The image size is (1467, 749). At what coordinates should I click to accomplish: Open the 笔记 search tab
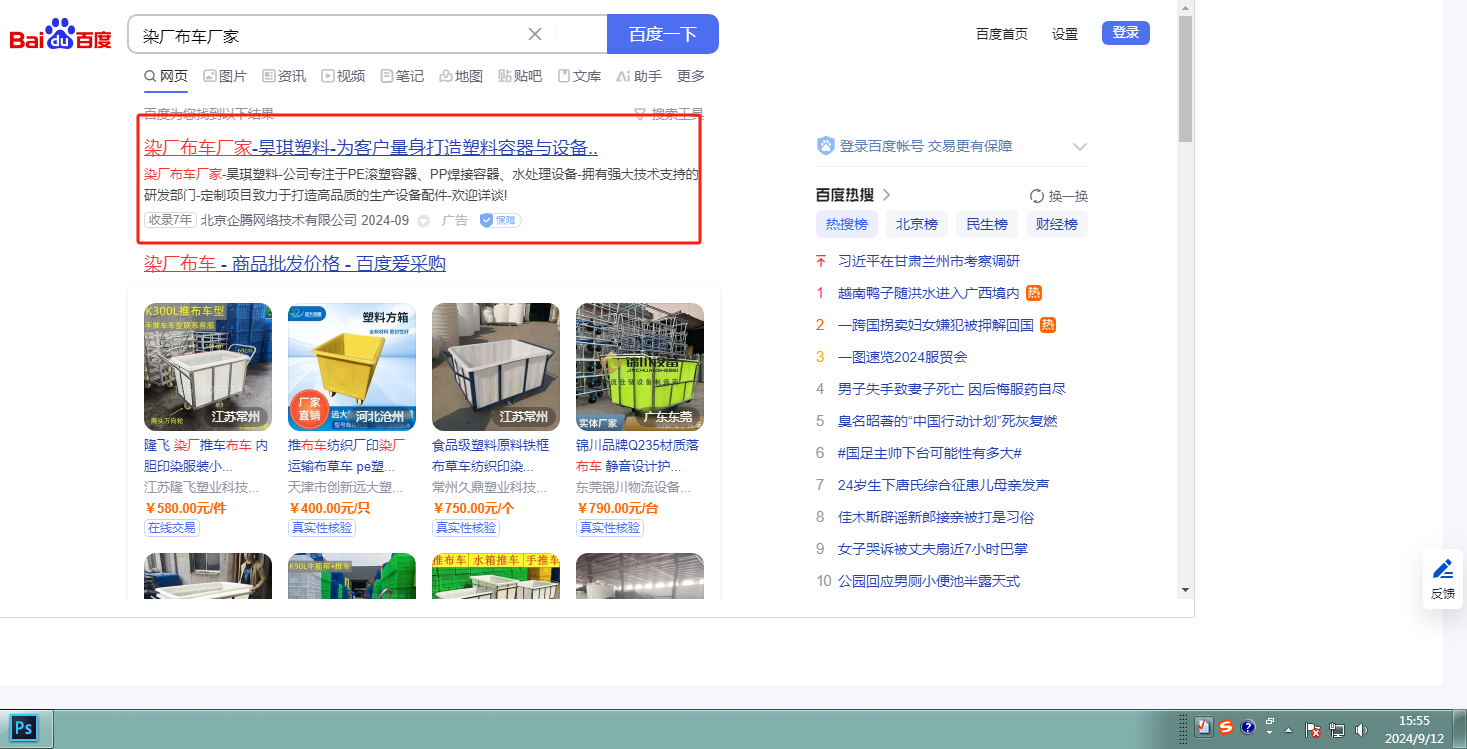tap(402, 76)
